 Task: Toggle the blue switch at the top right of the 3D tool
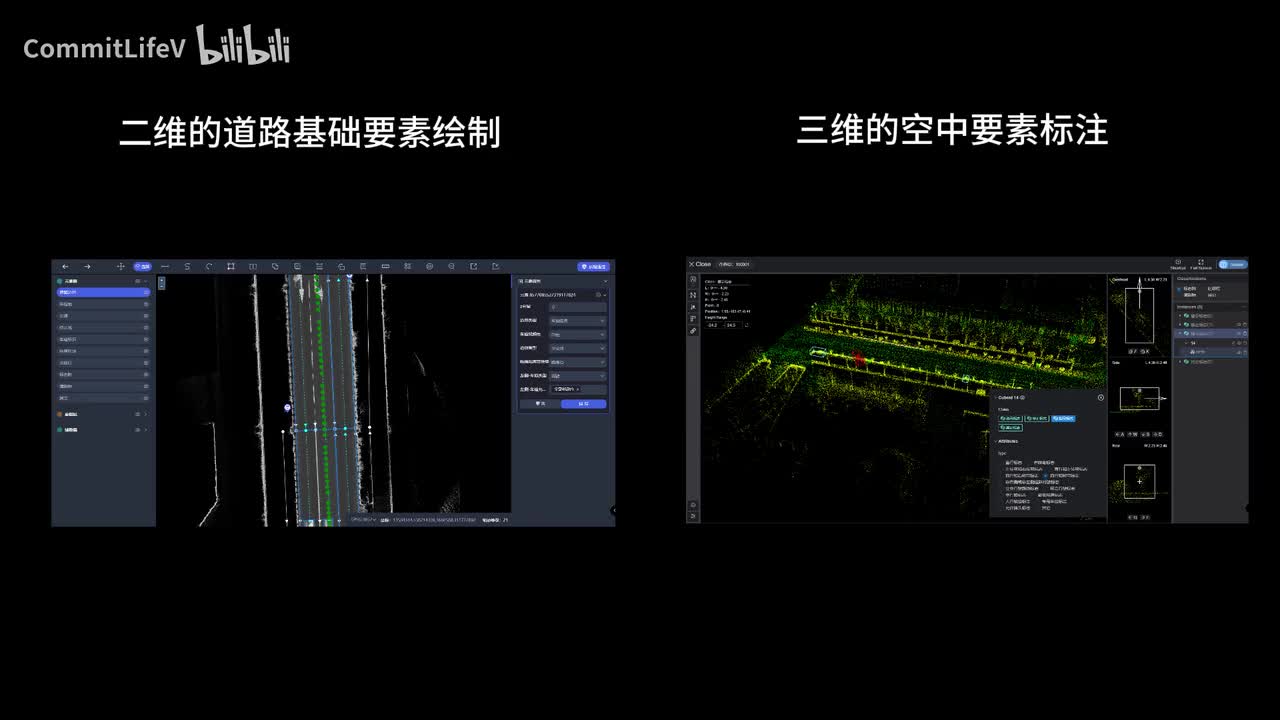1232,264
